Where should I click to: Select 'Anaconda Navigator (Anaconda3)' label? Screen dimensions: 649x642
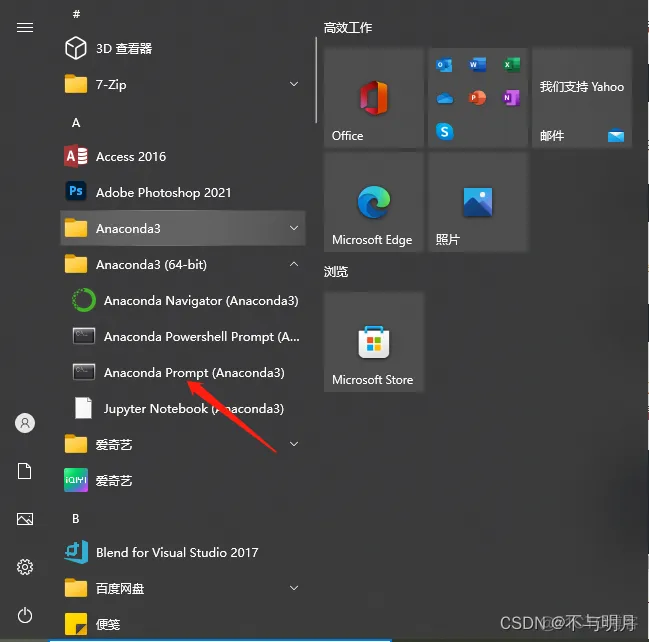201,301
